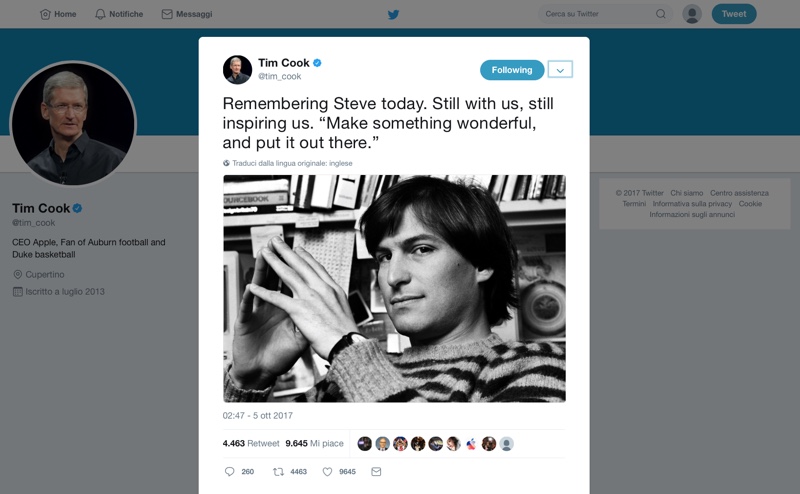Click the Twitter bird logo
The height and width of the screenshot is (494, 800).
click(x=394, y=14)
